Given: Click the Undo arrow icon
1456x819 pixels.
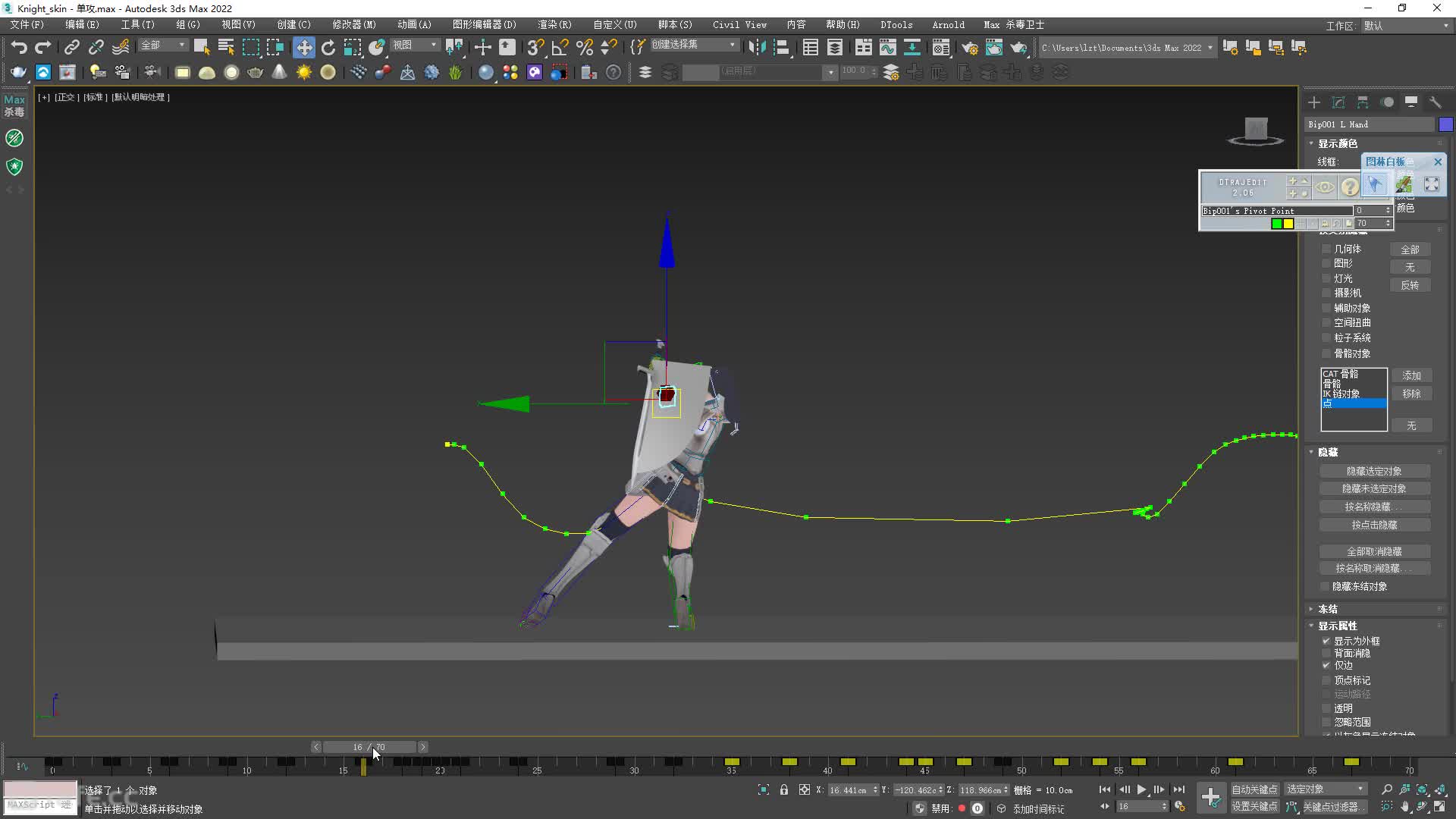Looking at the screenshot, I should (x=19, y=48).
